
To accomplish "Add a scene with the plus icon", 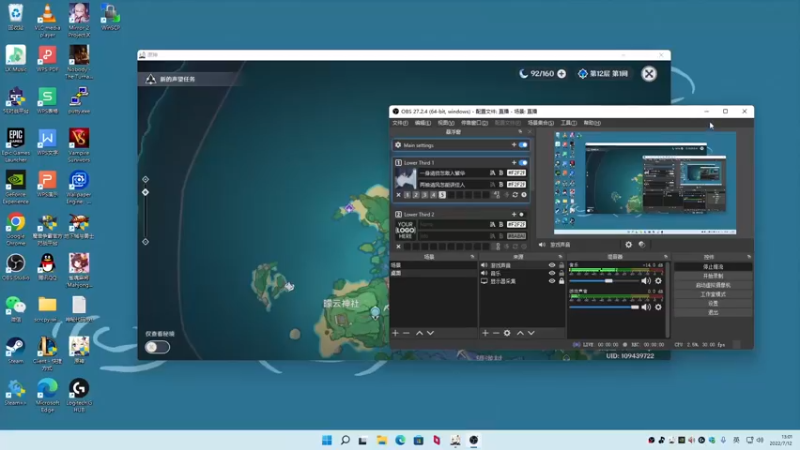I will [395, 333].
